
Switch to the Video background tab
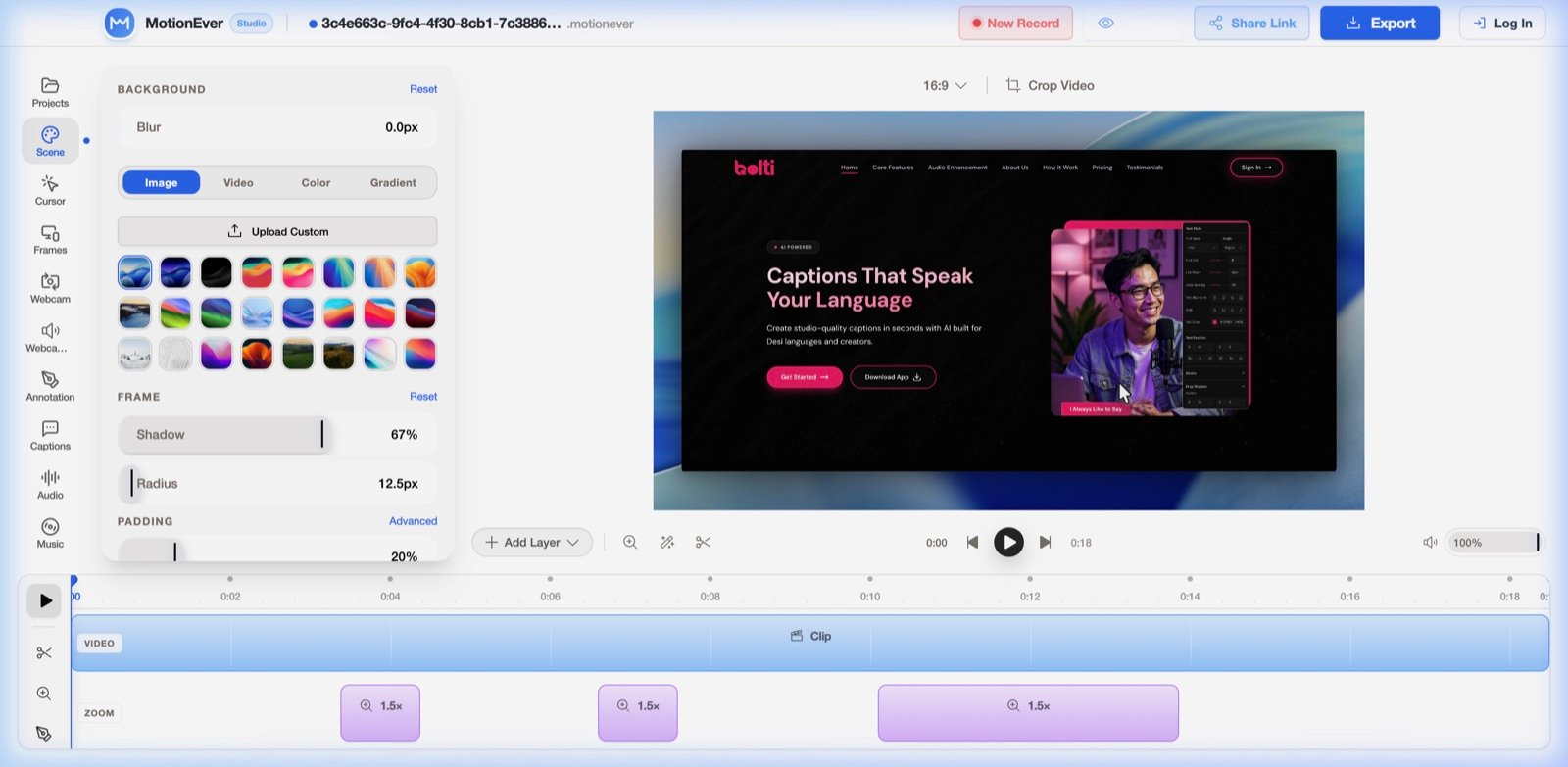238,182
